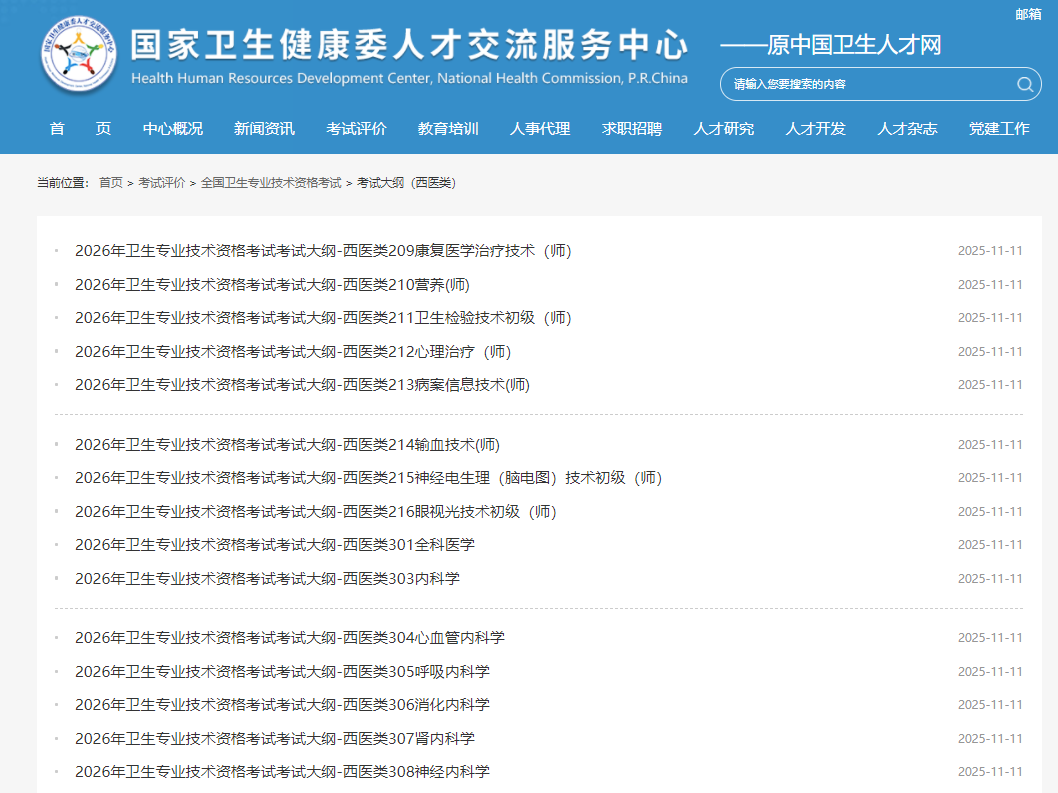Click the organization logo emblem
The image size is (1058, 793).
(x=78, y=55)
